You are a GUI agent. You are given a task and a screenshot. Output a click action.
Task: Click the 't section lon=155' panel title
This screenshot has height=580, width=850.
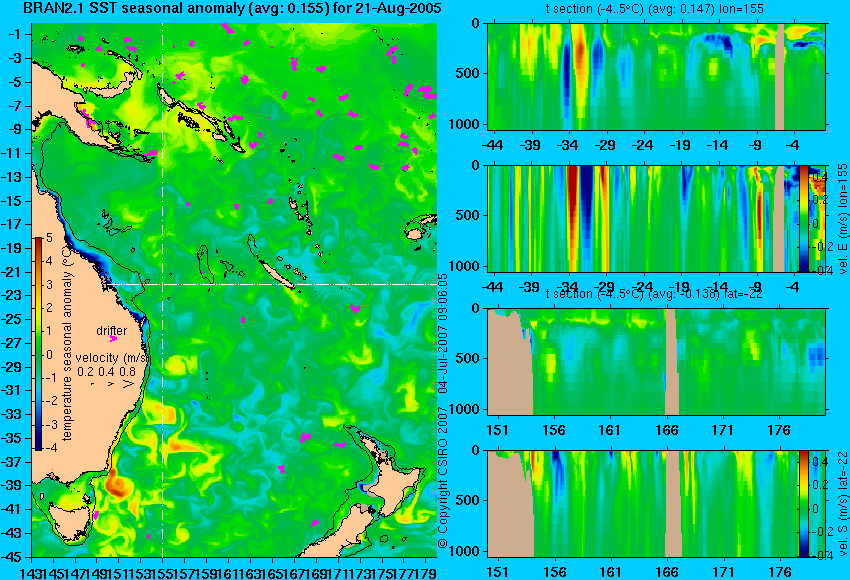[654, 9]
